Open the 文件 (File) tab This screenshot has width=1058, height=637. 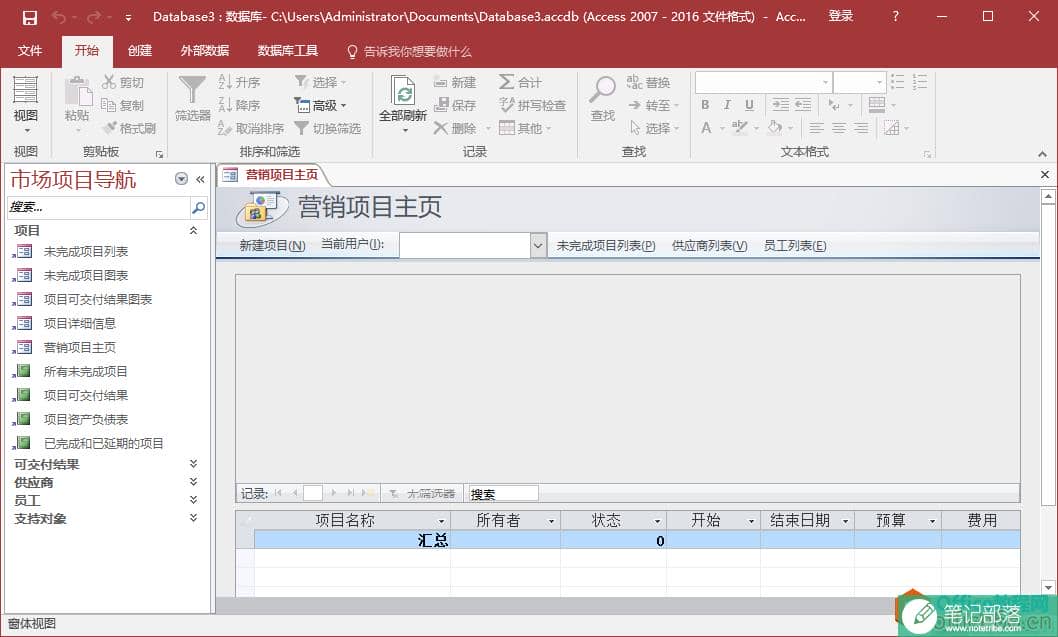click(x=30, y=51)
